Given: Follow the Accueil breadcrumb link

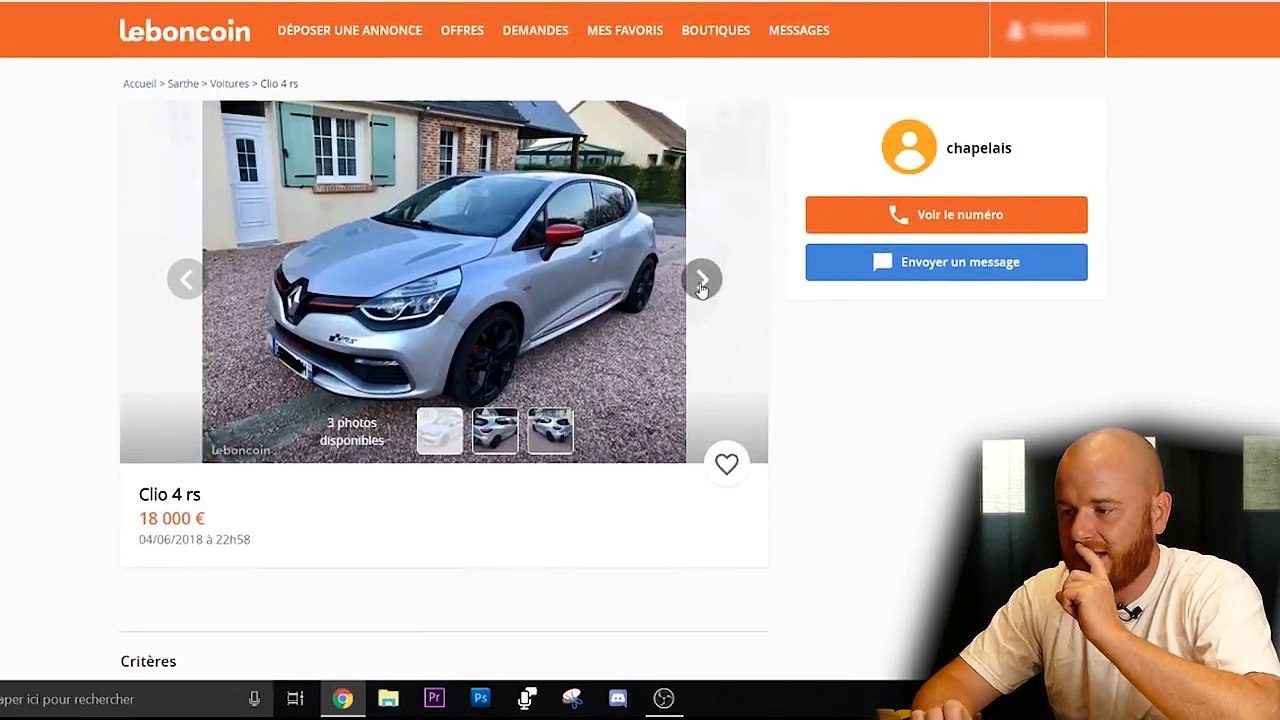Looking at the screenshot, I should (x=139, y=83).
